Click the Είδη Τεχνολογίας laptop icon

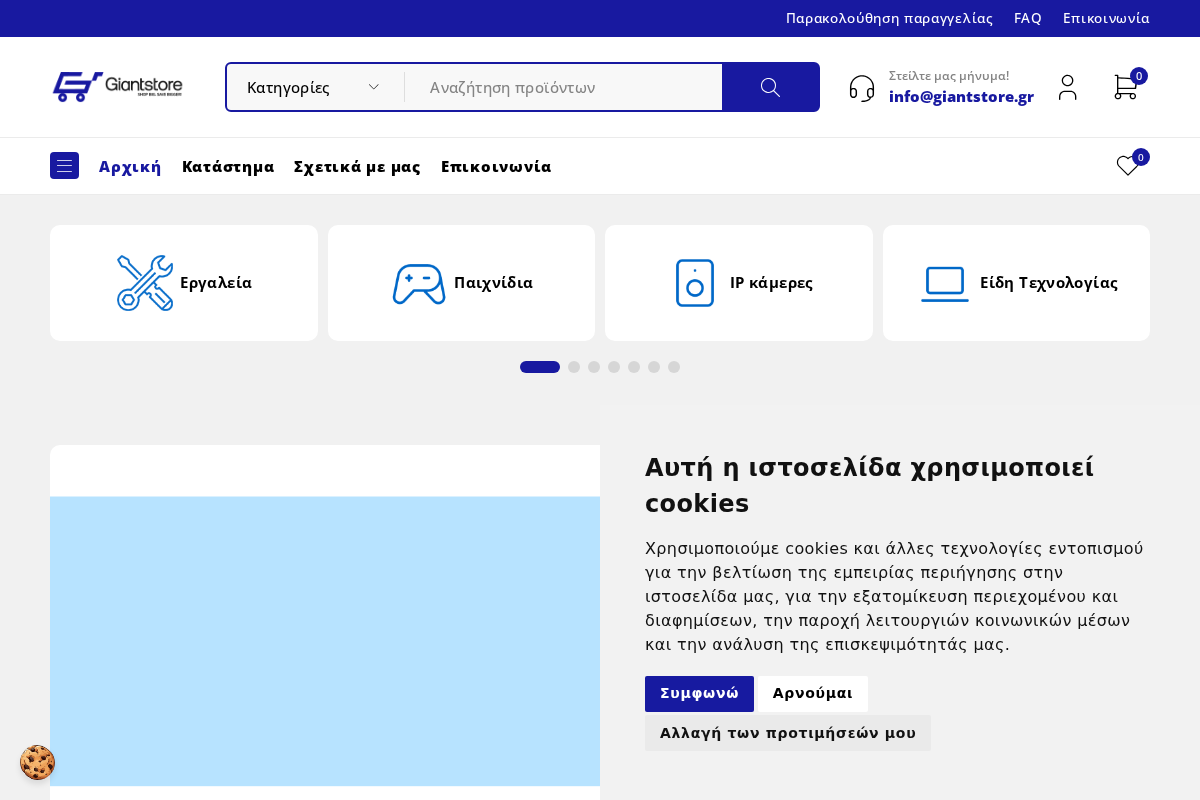[x=945, y=284]
